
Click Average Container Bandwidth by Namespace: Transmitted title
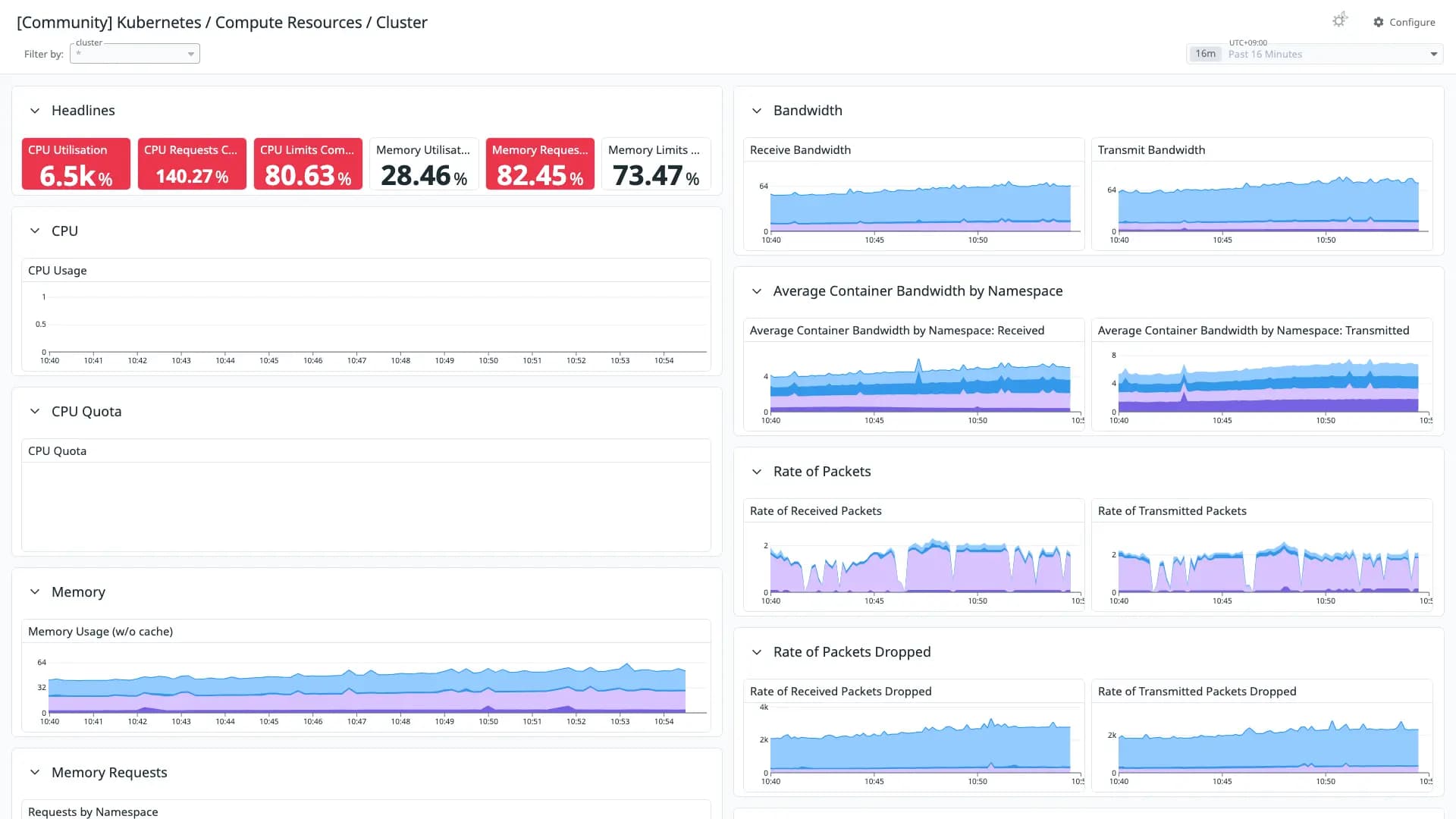tap(1254, 331)
